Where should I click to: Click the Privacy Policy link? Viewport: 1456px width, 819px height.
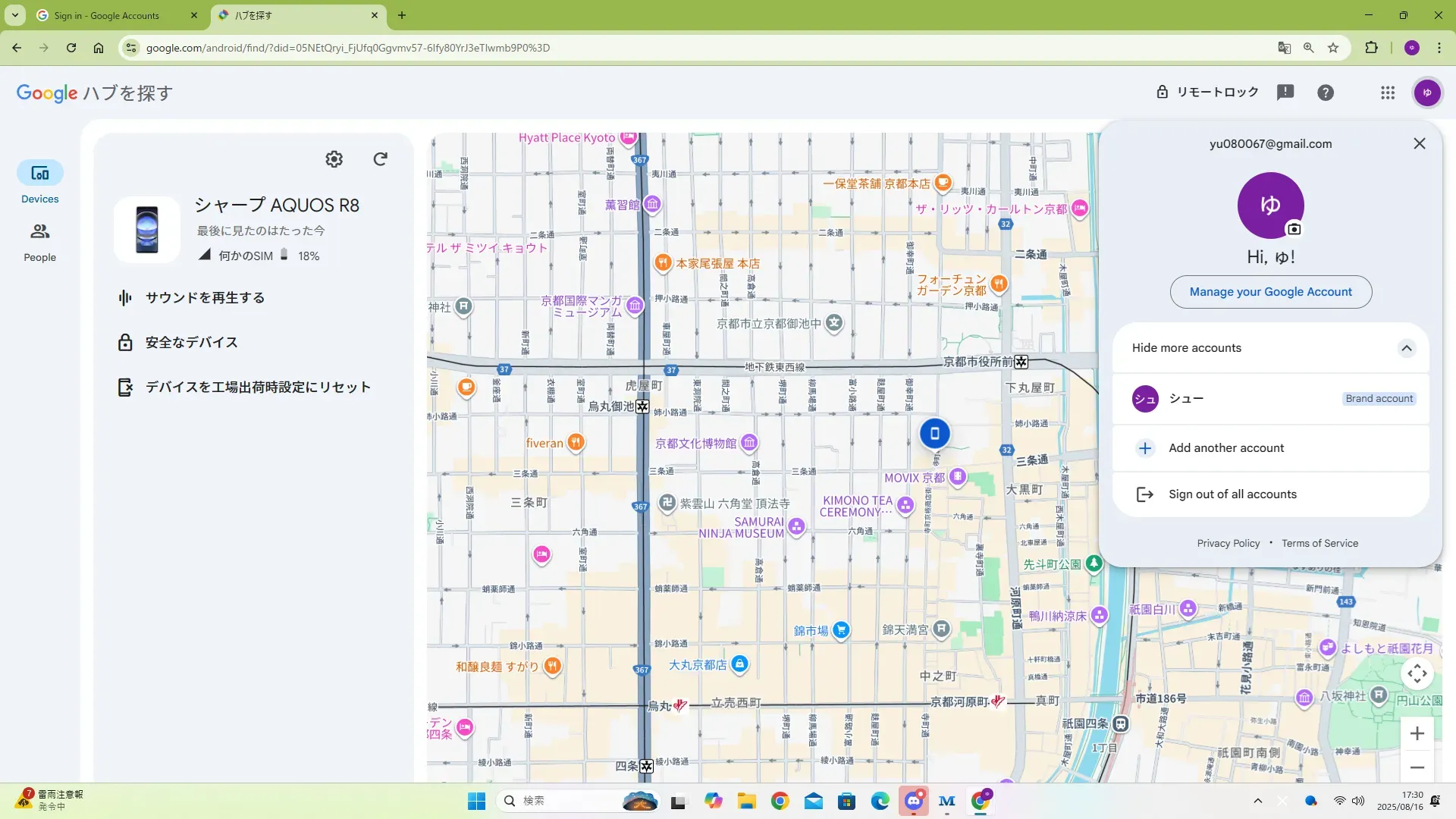1228,543
